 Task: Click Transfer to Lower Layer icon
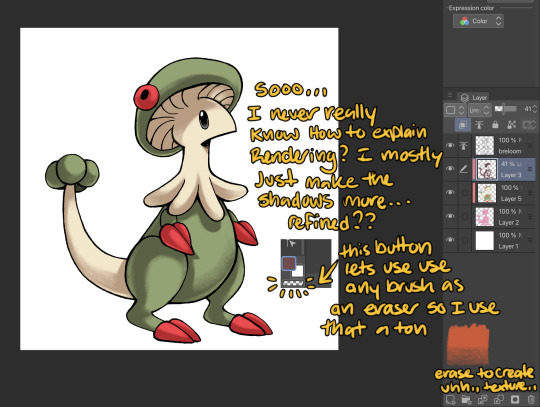coord(482,399)
